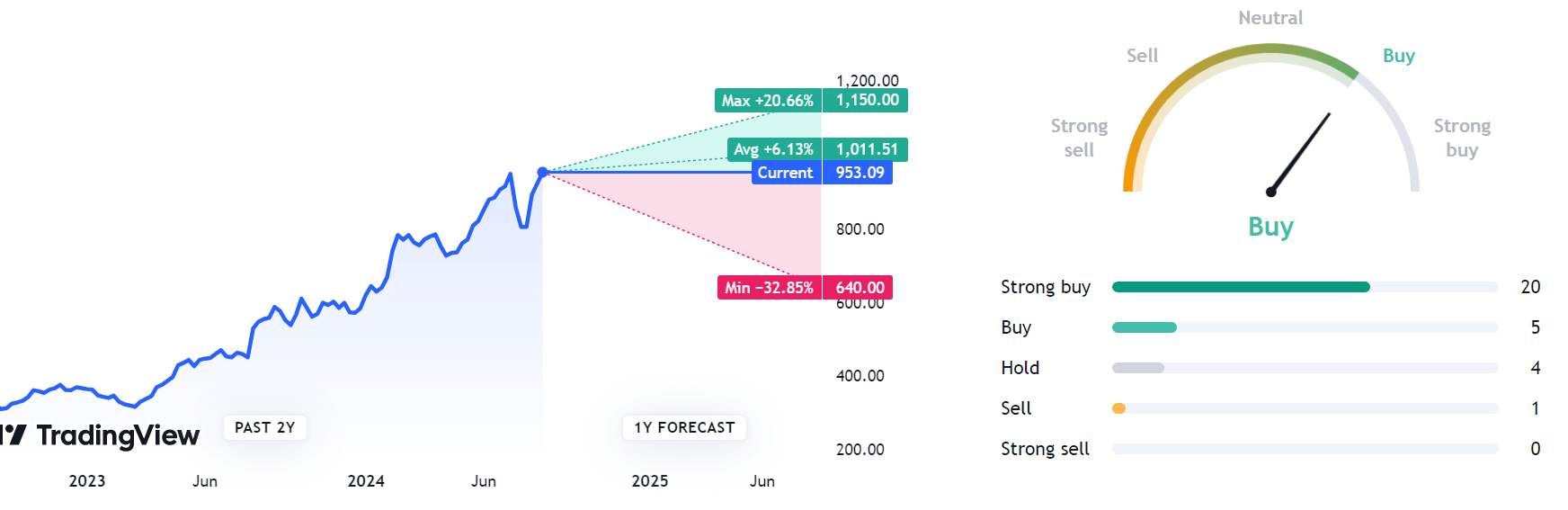Select the PAST 2Y label badge
The height and width of the screenshot is (510, 1568).
coord(265,427)
